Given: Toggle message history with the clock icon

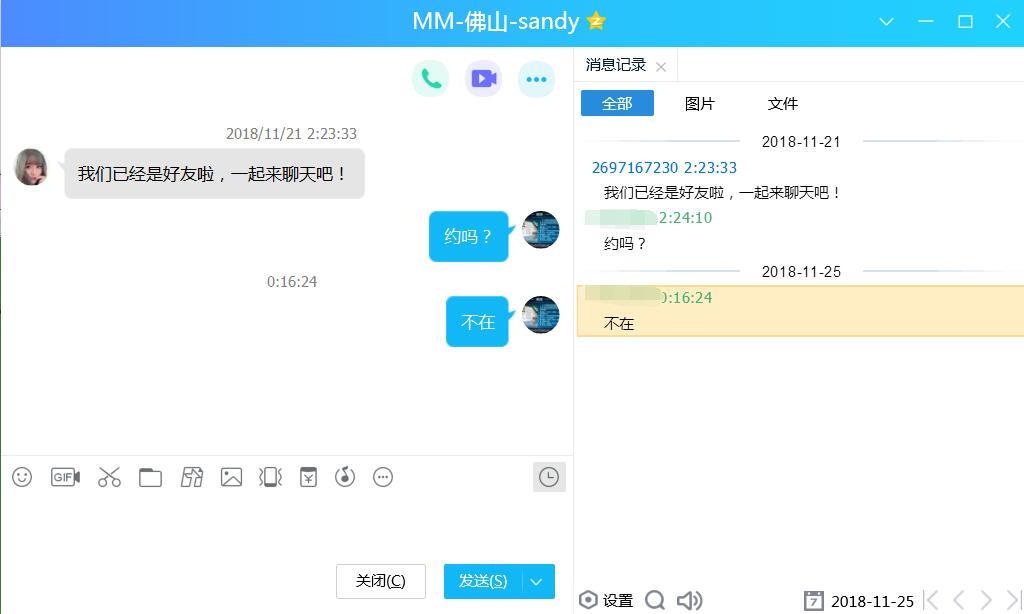Looking at the screenshot, I should (549, 477).
